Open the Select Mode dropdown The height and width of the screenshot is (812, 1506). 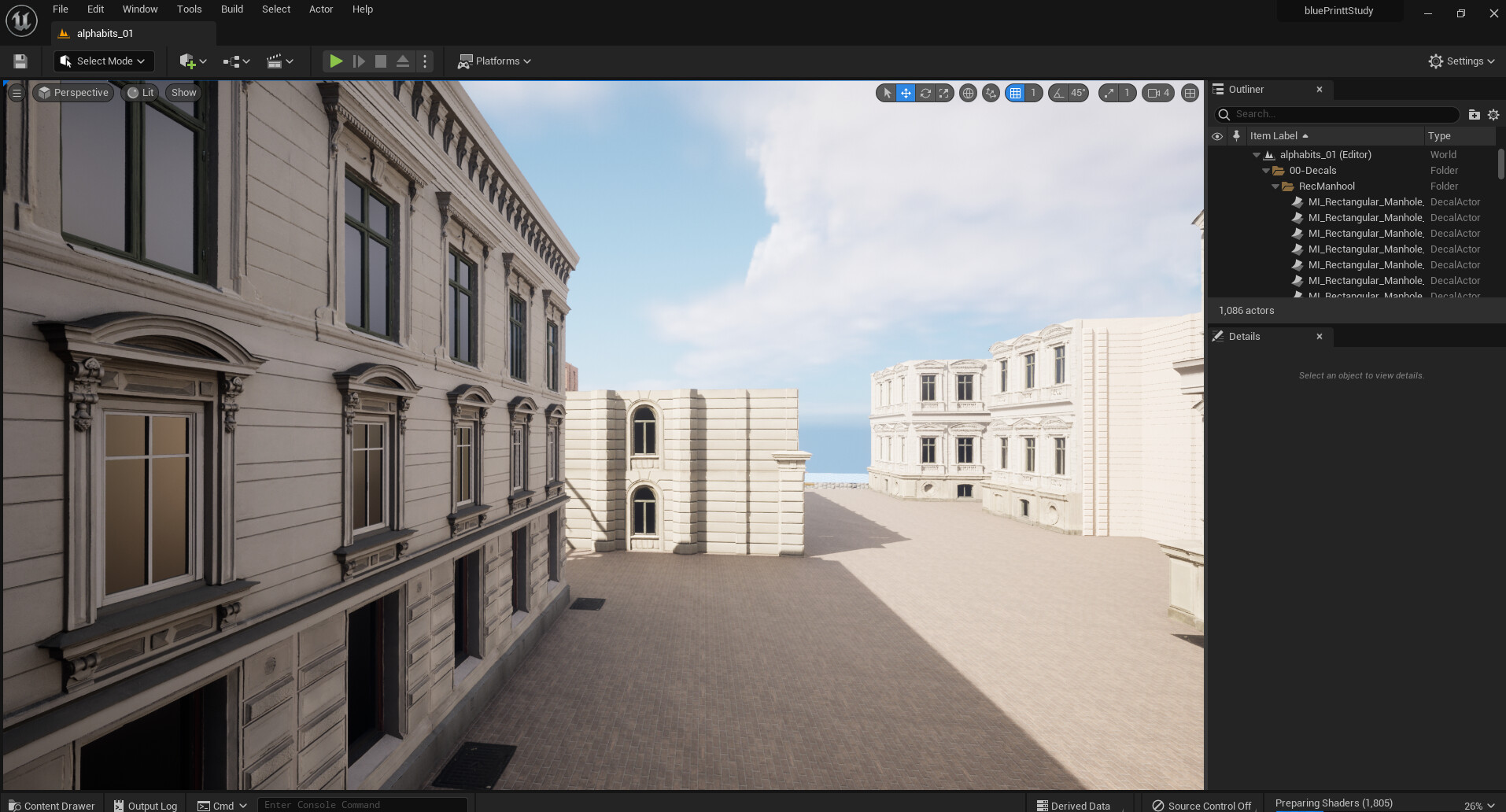[x=103, y=61]
